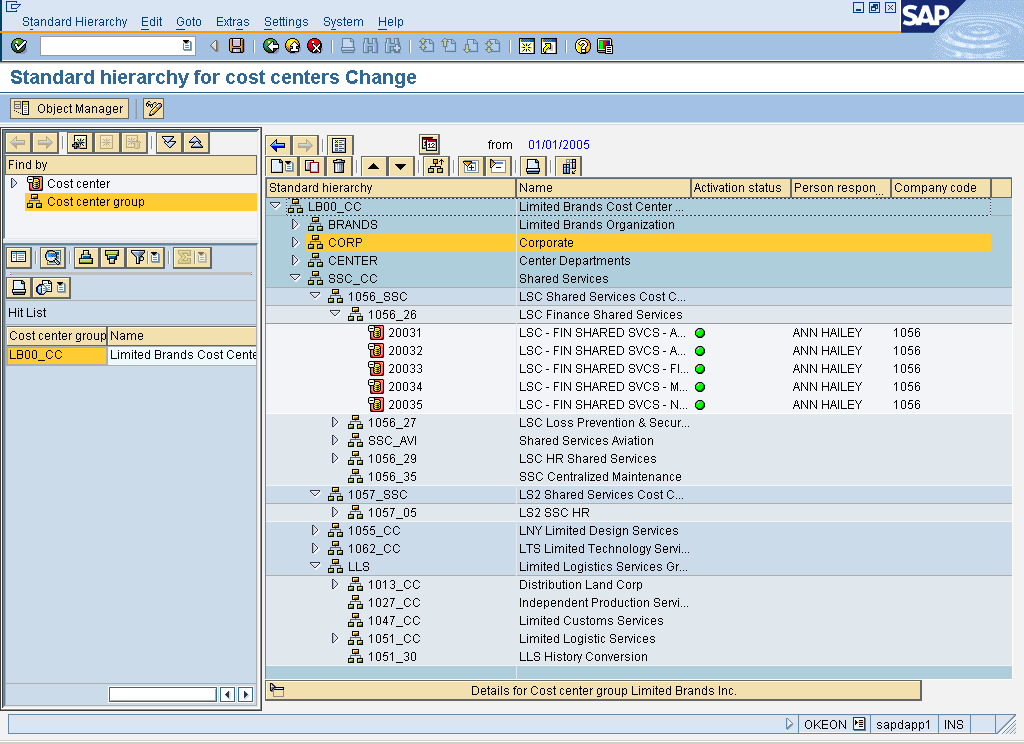Move node down with black down triangle
Viewport: 1024px width, 744px height.
coord(400,167)
